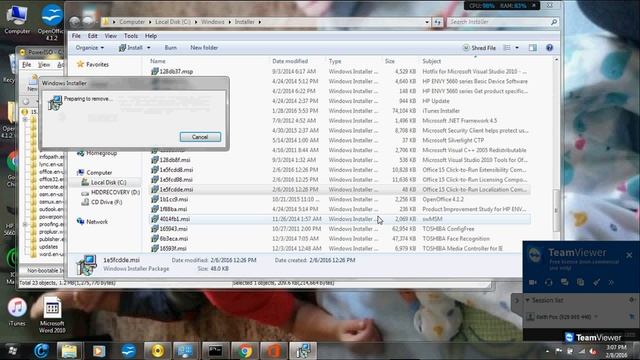640x360 pixels.
Task: Open the View menu in Explorer
Action: [x=111, y=36]
